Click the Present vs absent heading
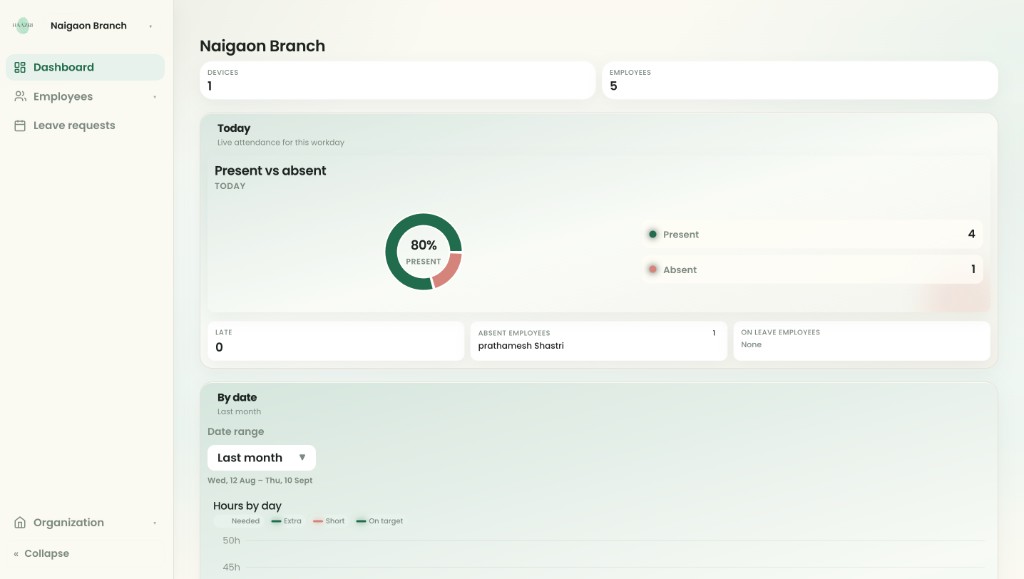The image size is (1024, 579). [x=270, y=170]
